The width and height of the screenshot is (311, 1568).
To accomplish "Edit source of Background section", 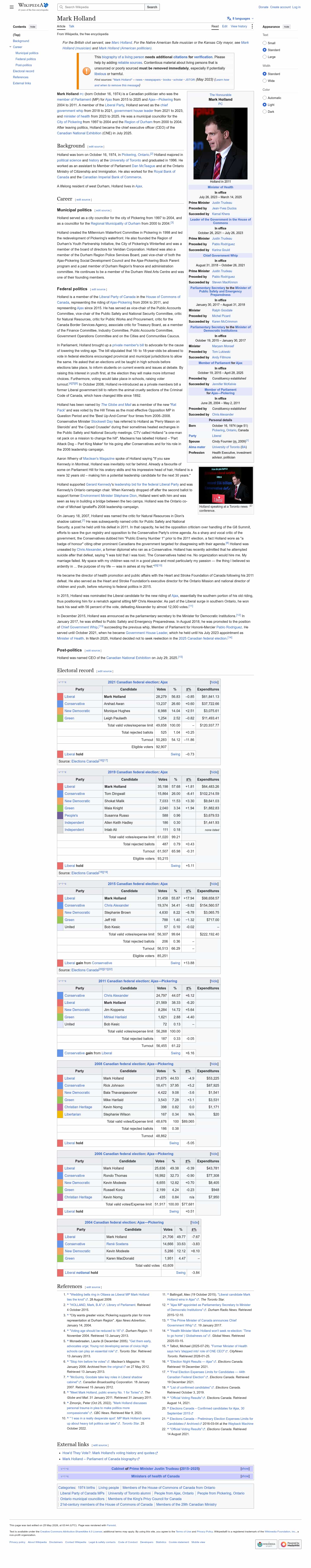I will (x=96, y=147).
